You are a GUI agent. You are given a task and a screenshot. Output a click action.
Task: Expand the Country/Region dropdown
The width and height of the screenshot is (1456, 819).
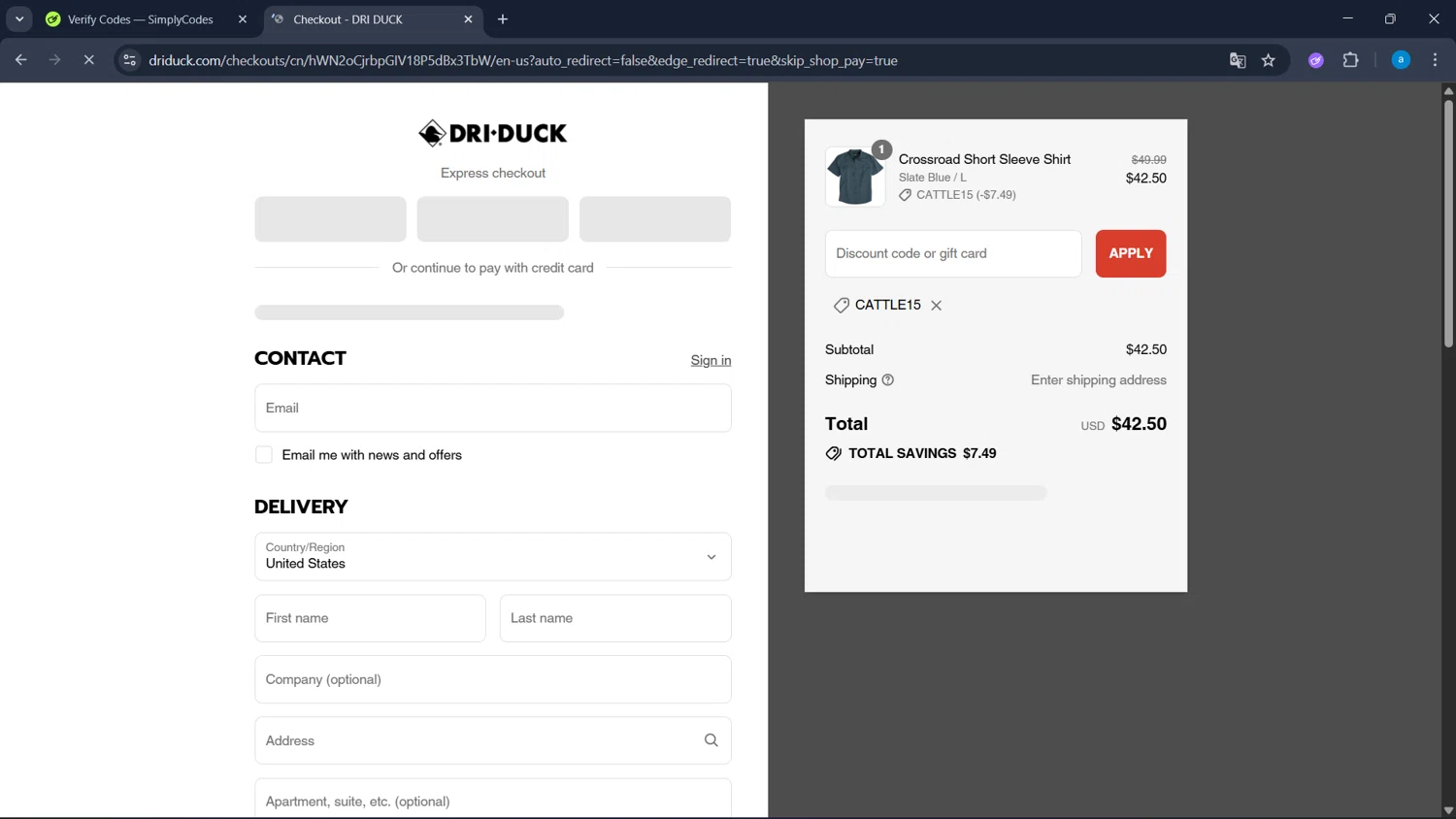coord(493,557)
